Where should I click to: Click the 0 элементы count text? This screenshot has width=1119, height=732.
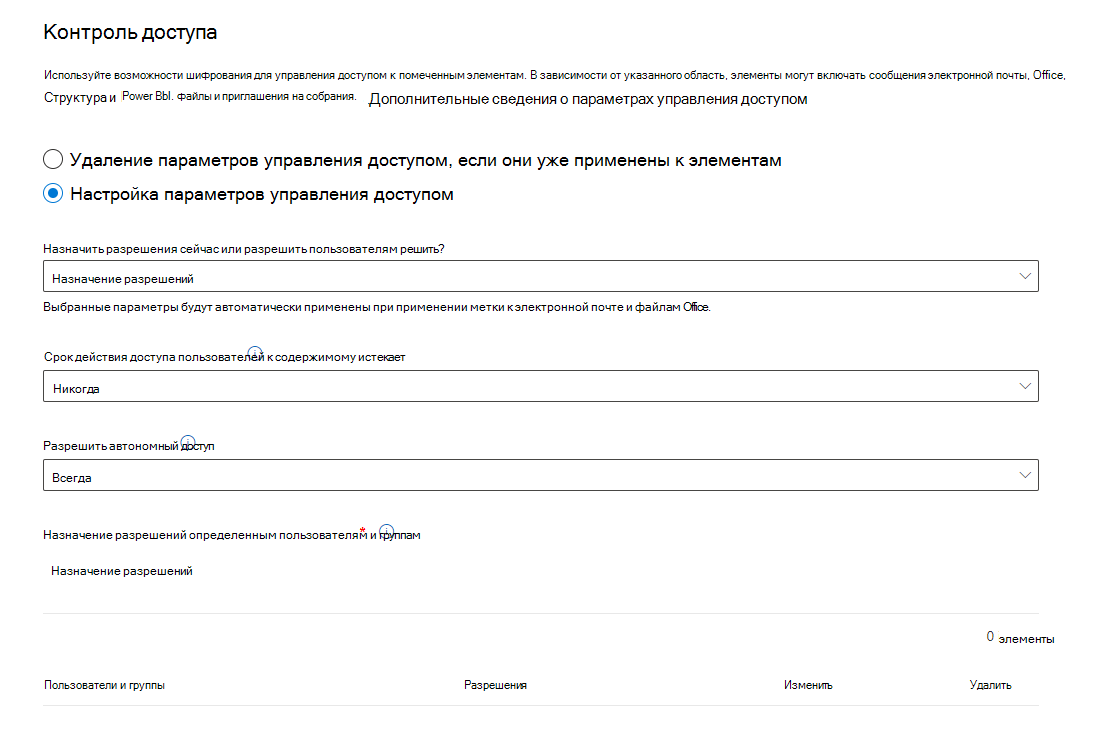1021,638
